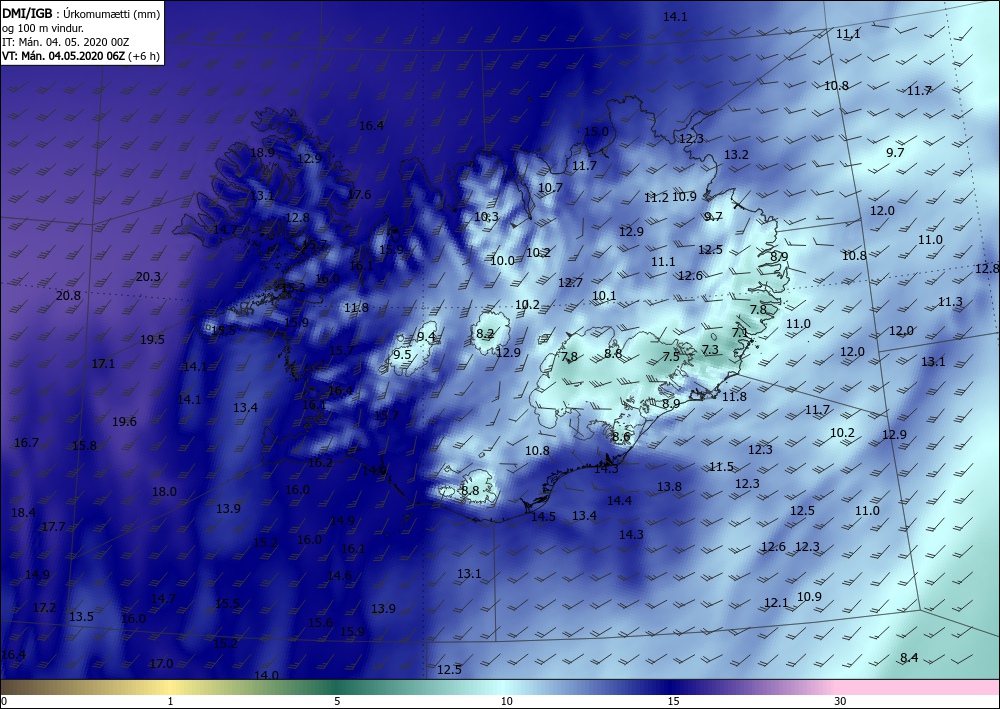Click the map value 14.4
This screenshot has width=1000, height=709.
[619, 501]
